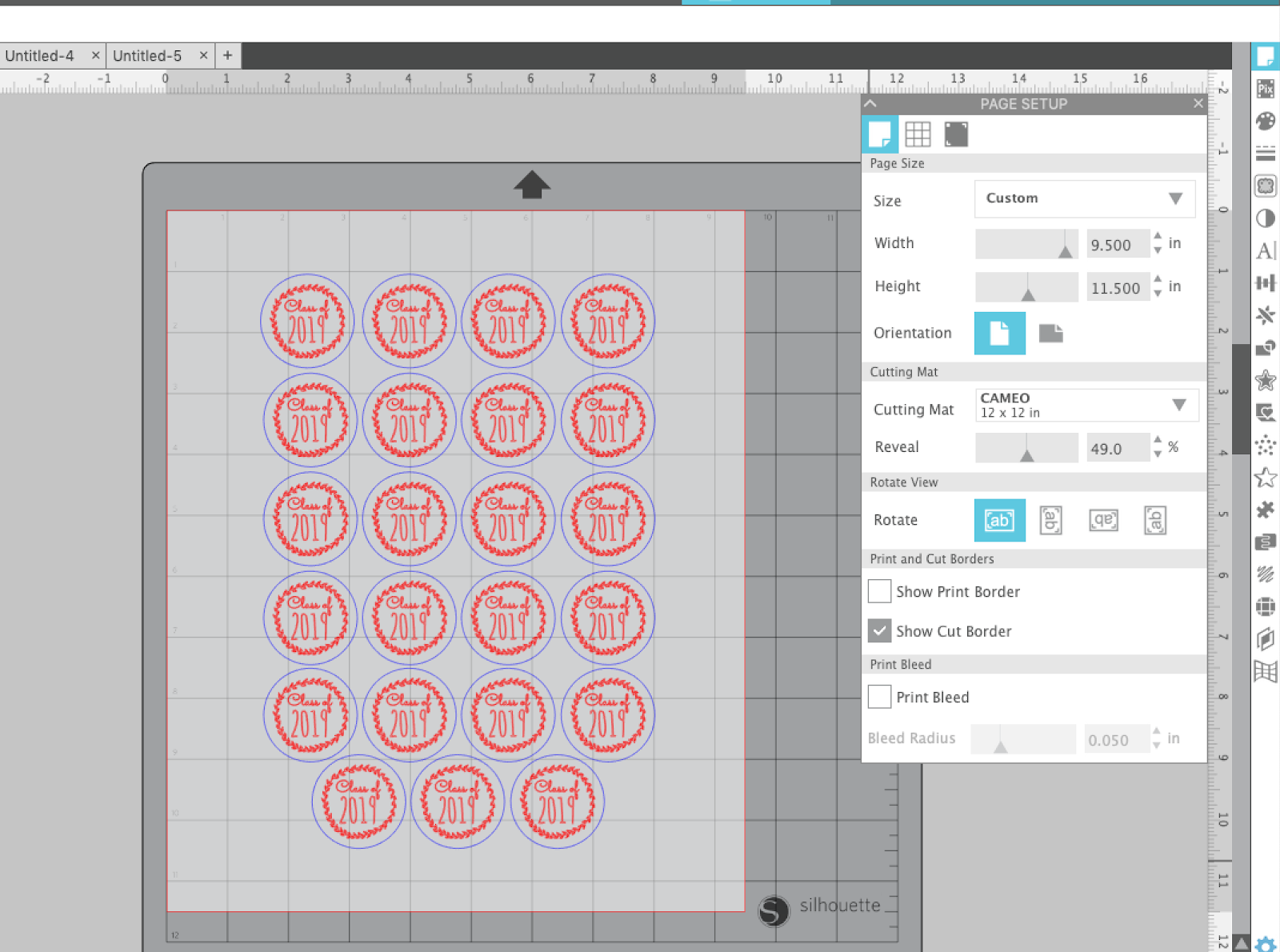Screen dimensions: 1280x952
Task: Select the normal rotate view option
Action: coord(999,520)
